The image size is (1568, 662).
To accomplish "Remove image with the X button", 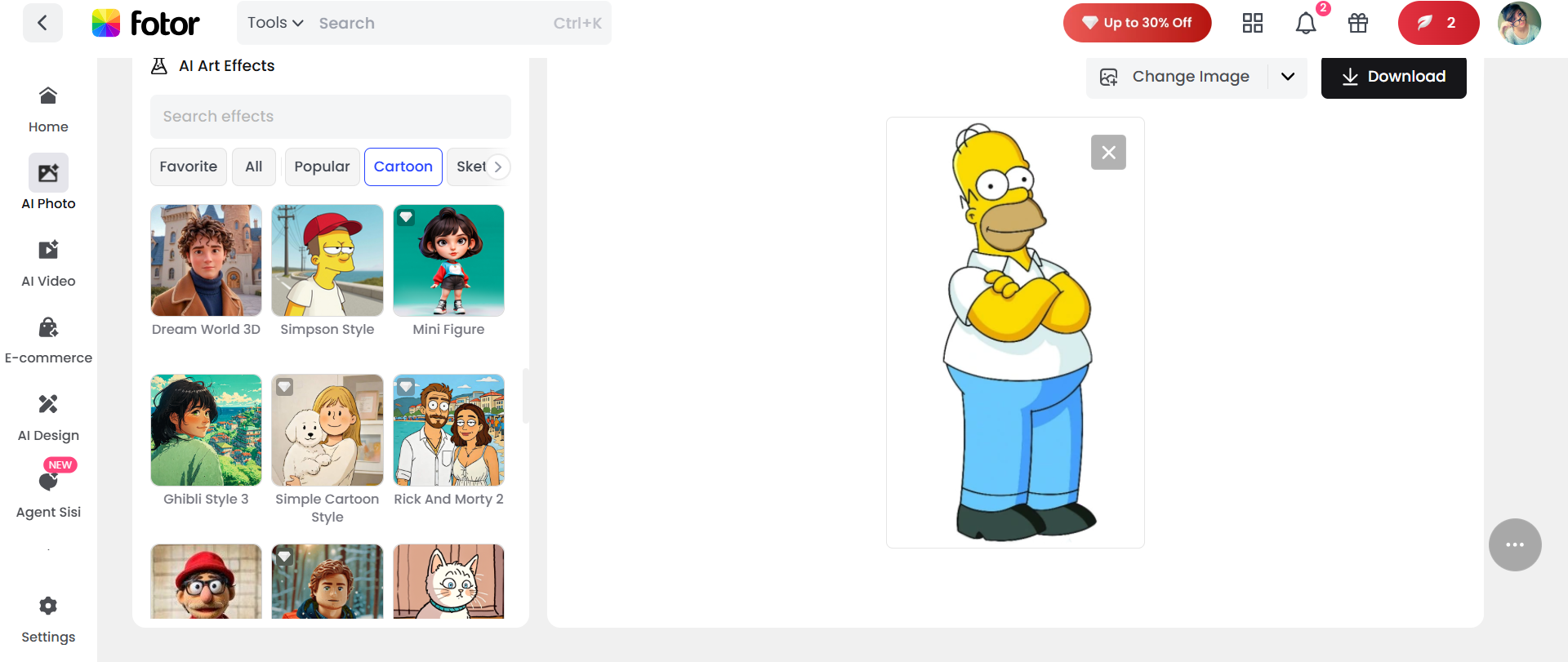I will 1108,153.
